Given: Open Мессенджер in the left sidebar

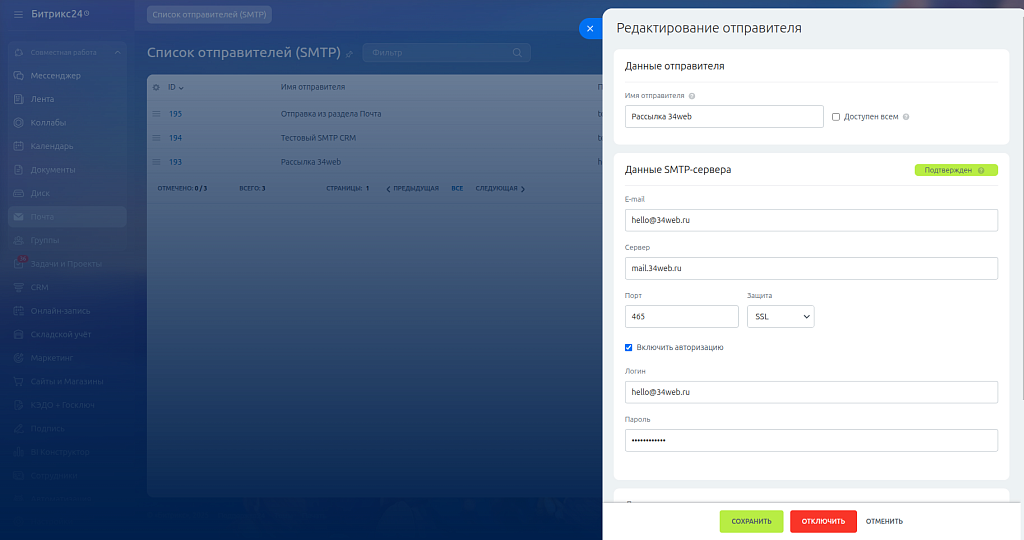Looking at the screenshot, I should (x=55, y=76).
